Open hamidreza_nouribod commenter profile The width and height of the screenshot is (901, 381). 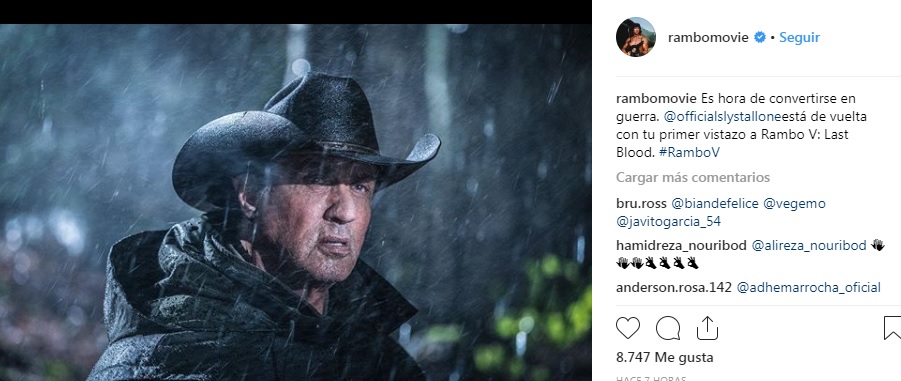(681, 246)
